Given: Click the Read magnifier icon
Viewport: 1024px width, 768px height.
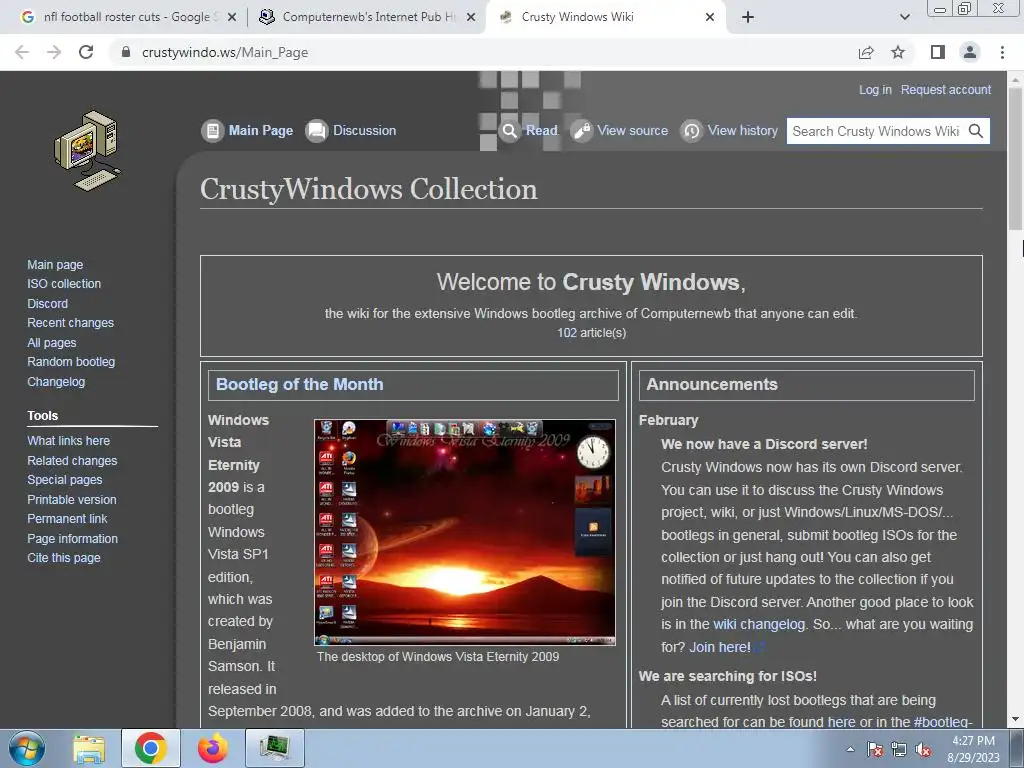Looking at the screenshot, I should pos(509,131).
